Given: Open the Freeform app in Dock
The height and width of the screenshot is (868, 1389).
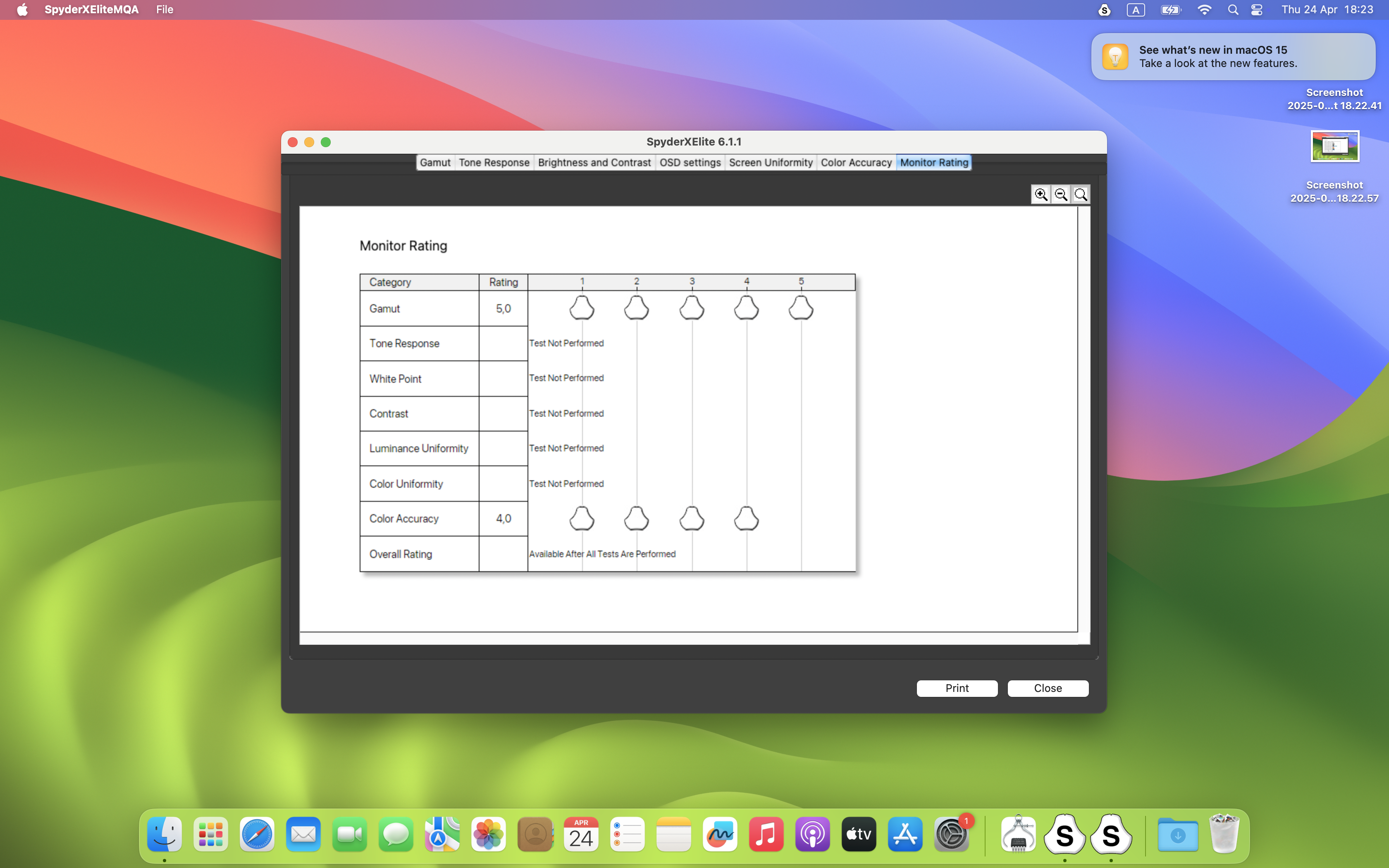Looking at the screenshot, I should [x=720, y=834].
